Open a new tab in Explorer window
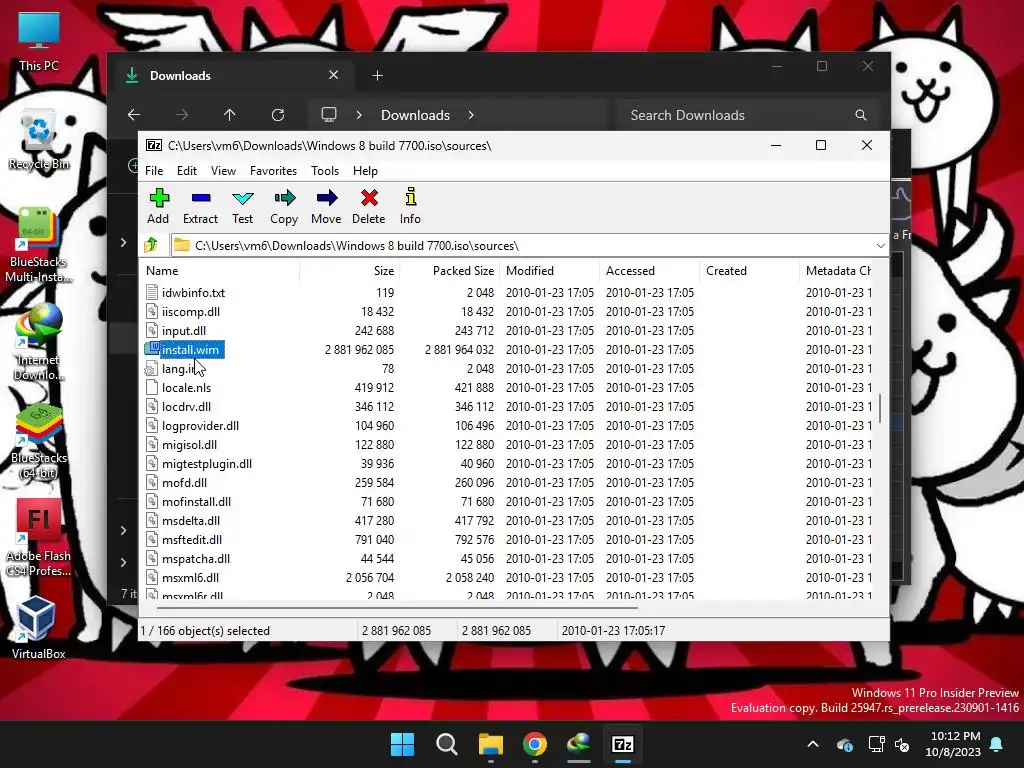 tap(377, 76)
